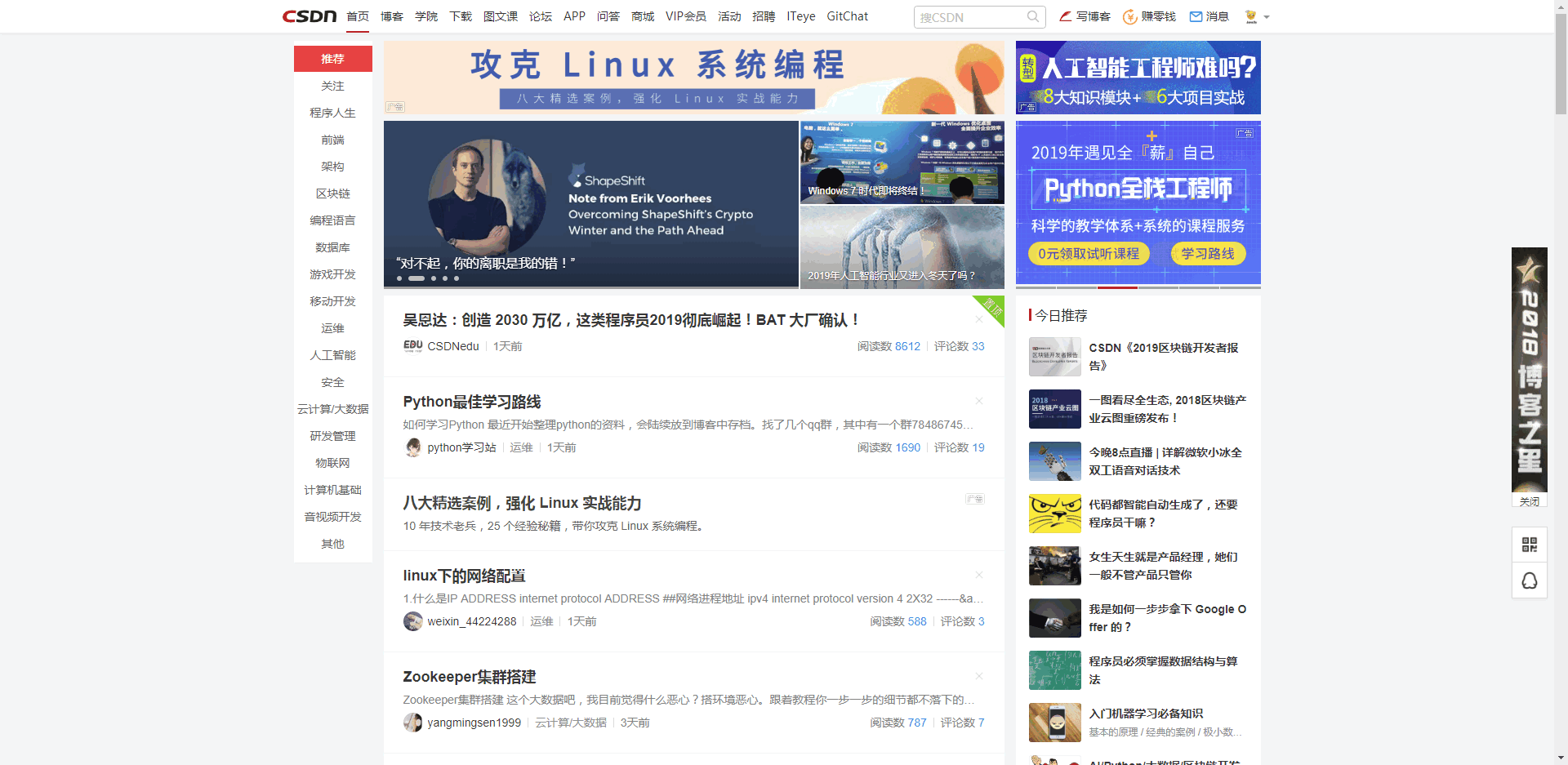Click weixin_44224288 author avatar
1568x765 pixels.
(413, 621)
